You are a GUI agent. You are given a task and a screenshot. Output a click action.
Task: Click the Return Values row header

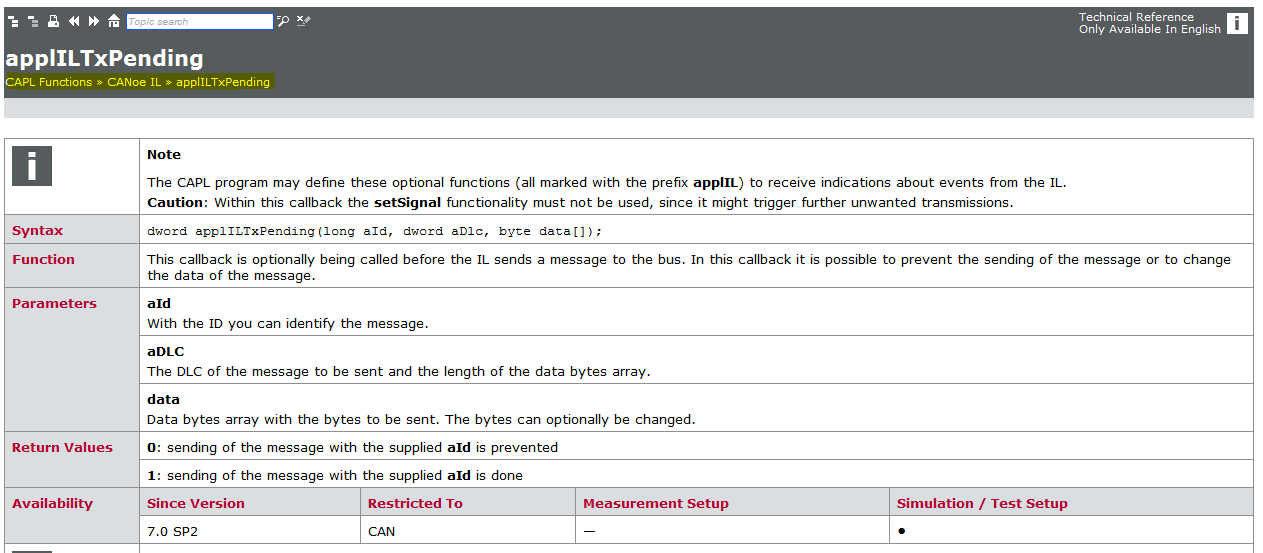click(62, 448)
